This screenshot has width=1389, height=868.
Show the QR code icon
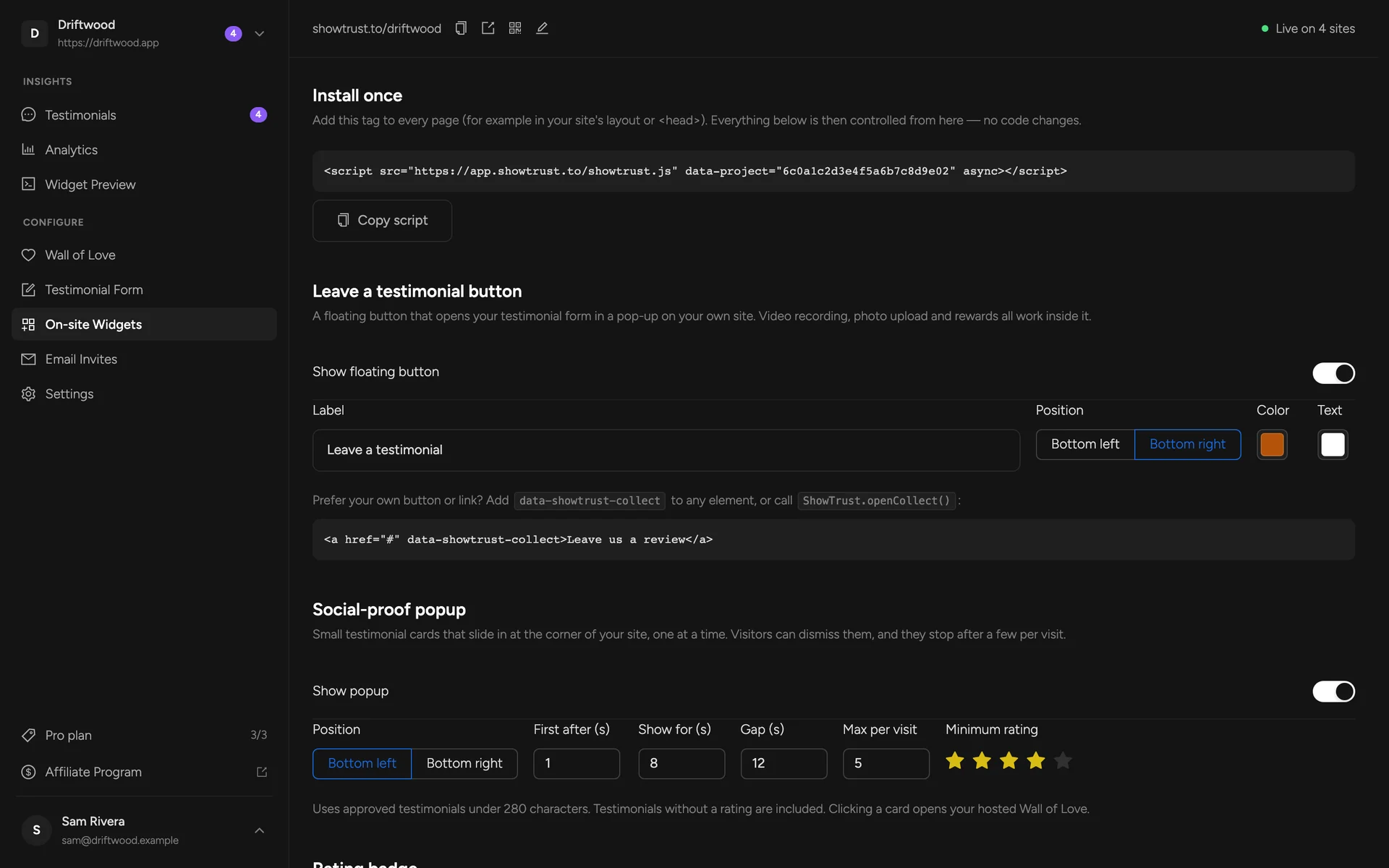515,28
